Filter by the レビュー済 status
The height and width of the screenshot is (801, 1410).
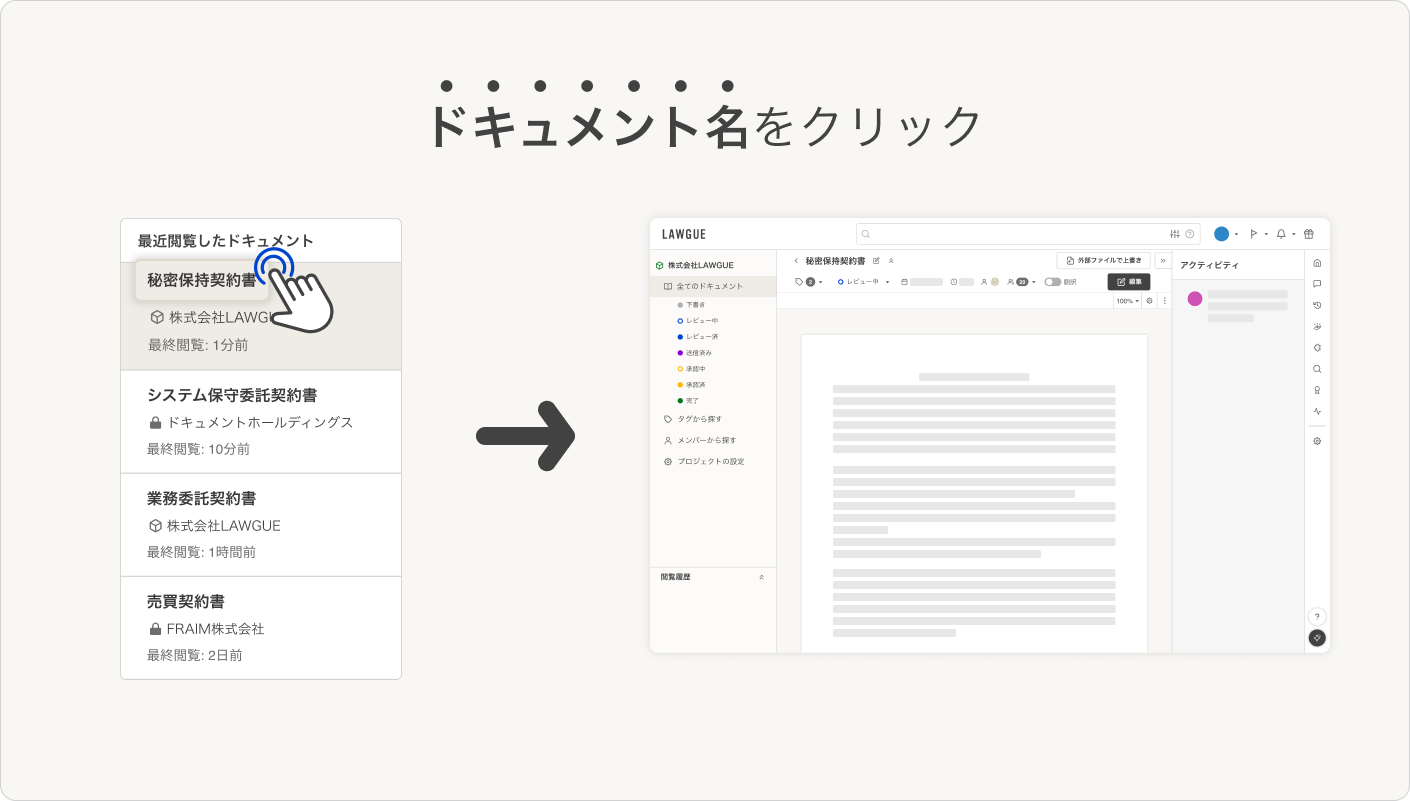click(x=697, y=337)
